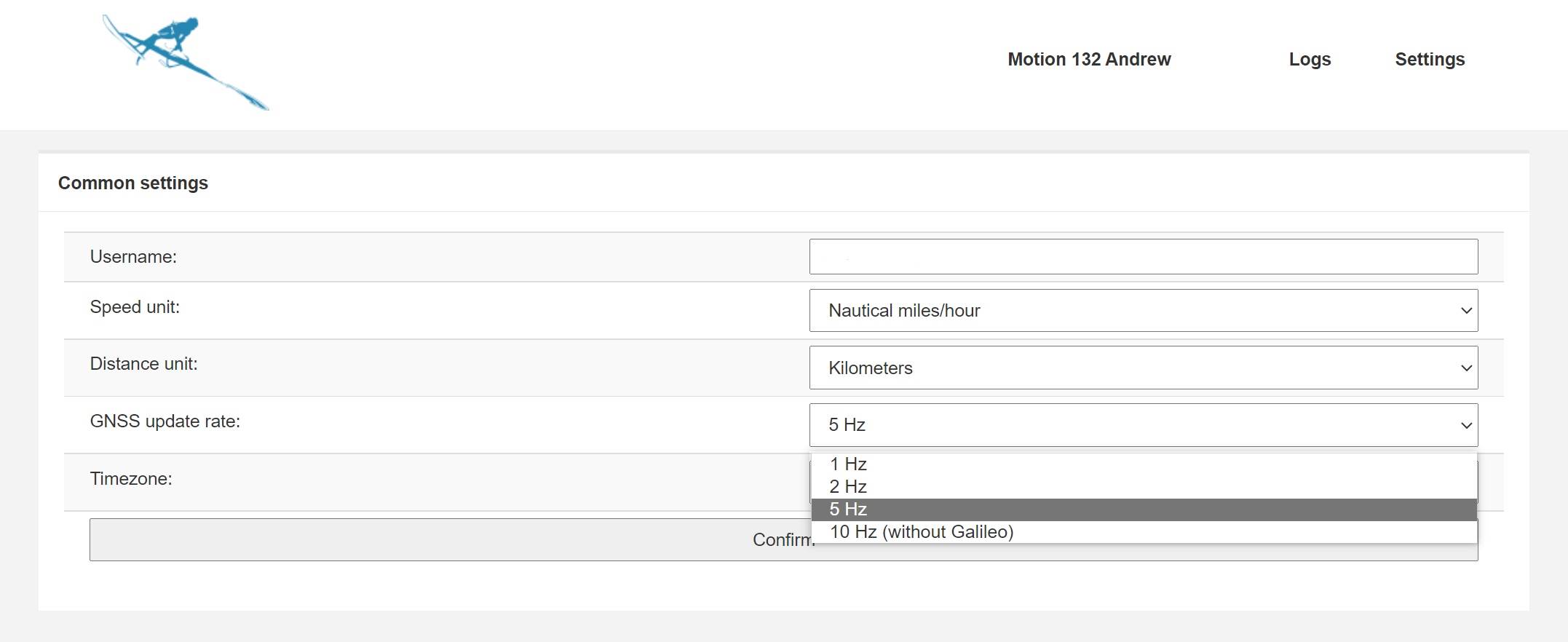Focus the Username text field
Image resolution: width=1568 pixels, height=642 pixels.
click(x=1143, y=257)
